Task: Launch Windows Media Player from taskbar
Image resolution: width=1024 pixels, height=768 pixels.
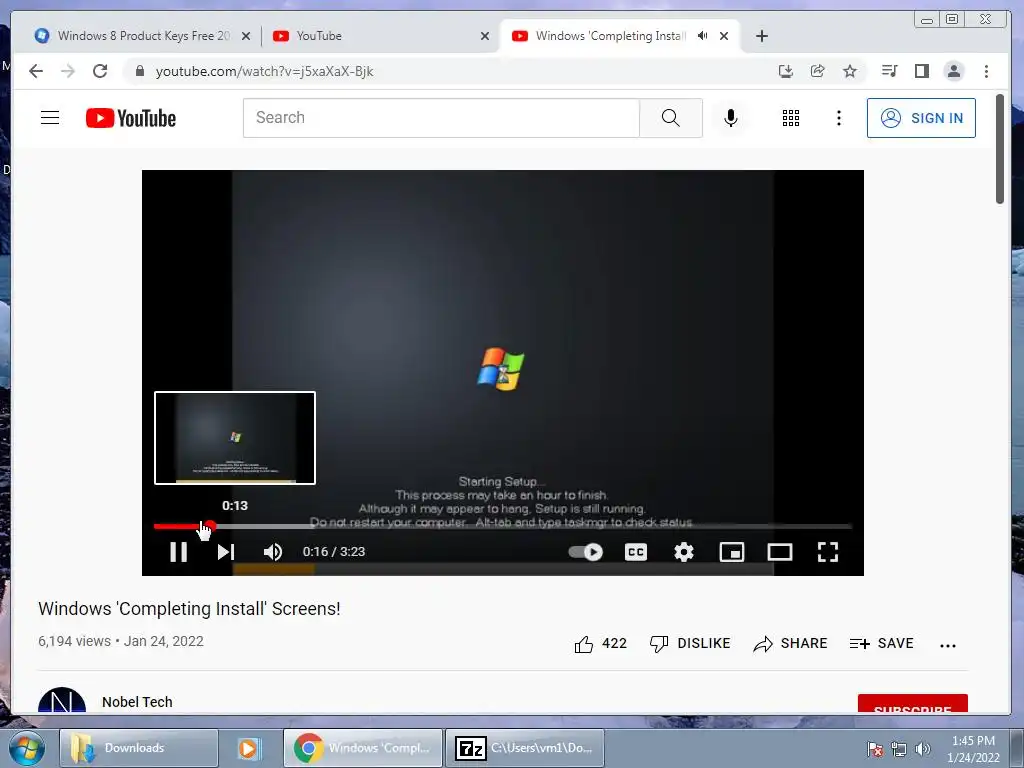Action: (x=248, y=748)
